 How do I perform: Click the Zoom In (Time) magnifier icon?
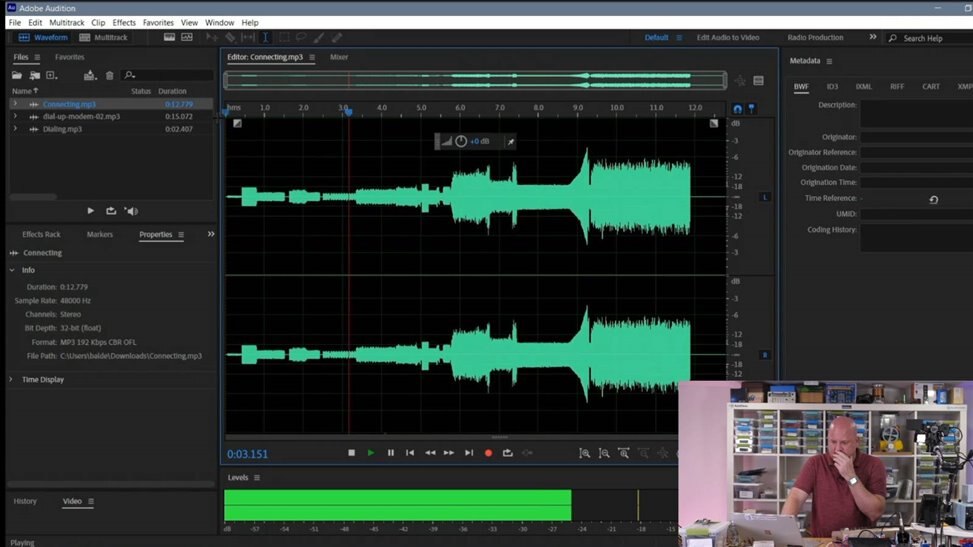point(585,453)
